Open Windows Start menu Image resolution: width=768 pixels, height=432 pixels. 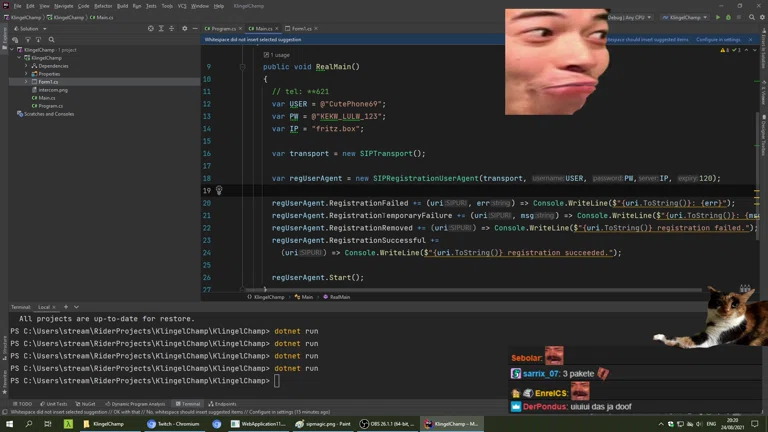tap(9, 424)
